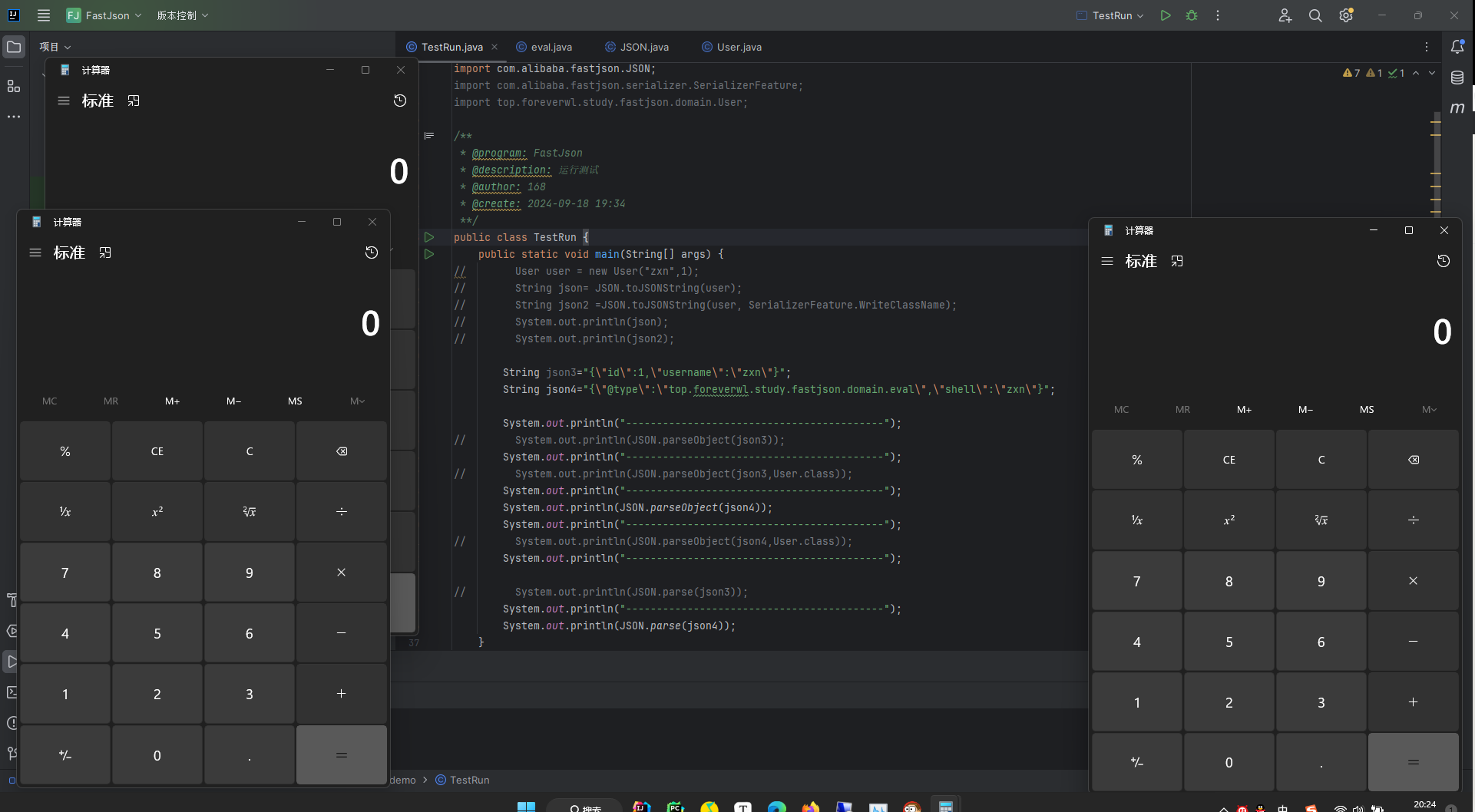Image resolution: width=1475 pixels, height=812 pixels.
Task: Switch to the TestRun.java tab
Action: tap(451, 47)
